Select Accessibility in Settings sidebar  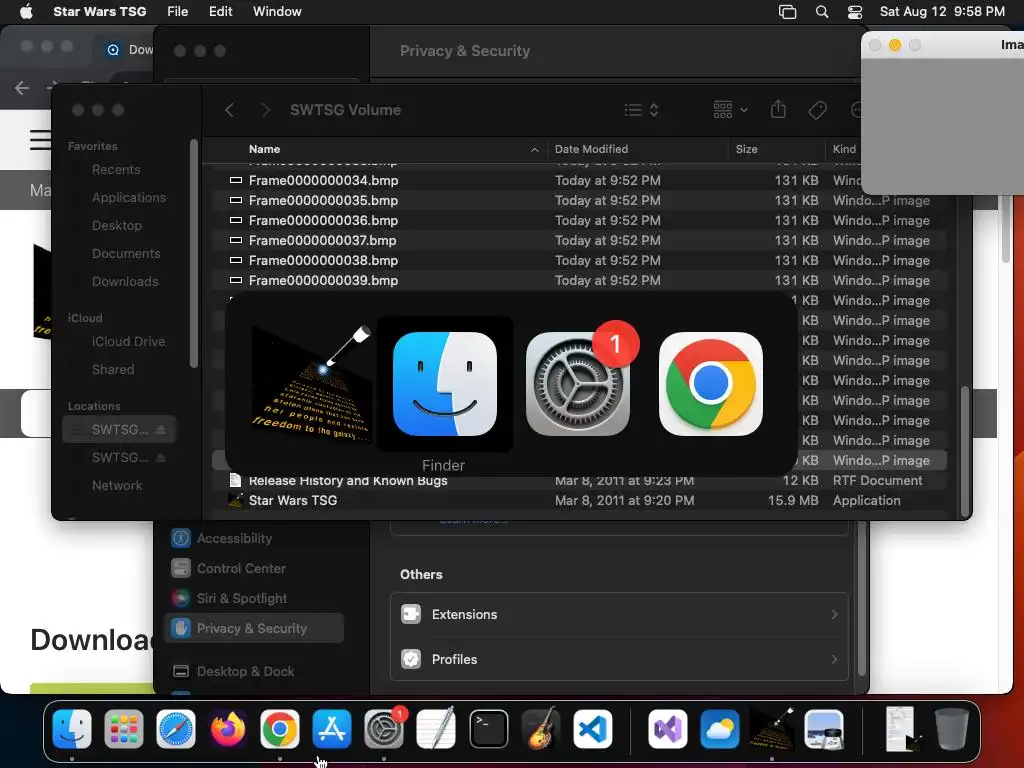tap(234, 538)
